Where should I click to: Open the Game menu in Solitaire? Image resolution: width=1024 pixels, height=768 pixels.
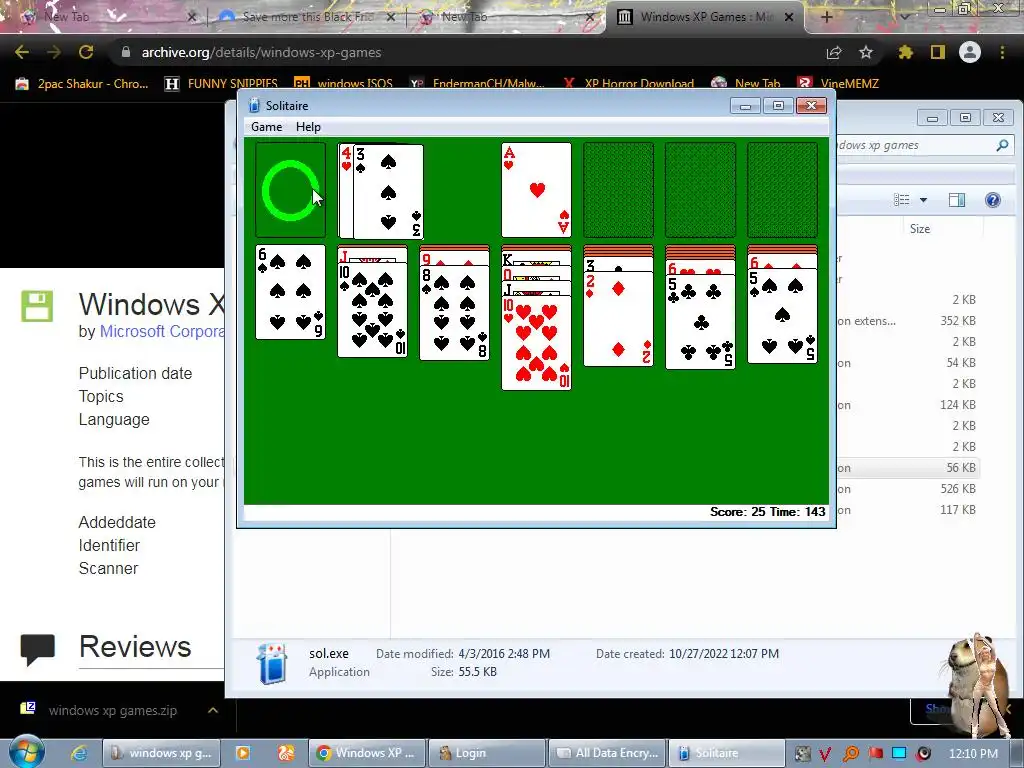tap(266, 127)
